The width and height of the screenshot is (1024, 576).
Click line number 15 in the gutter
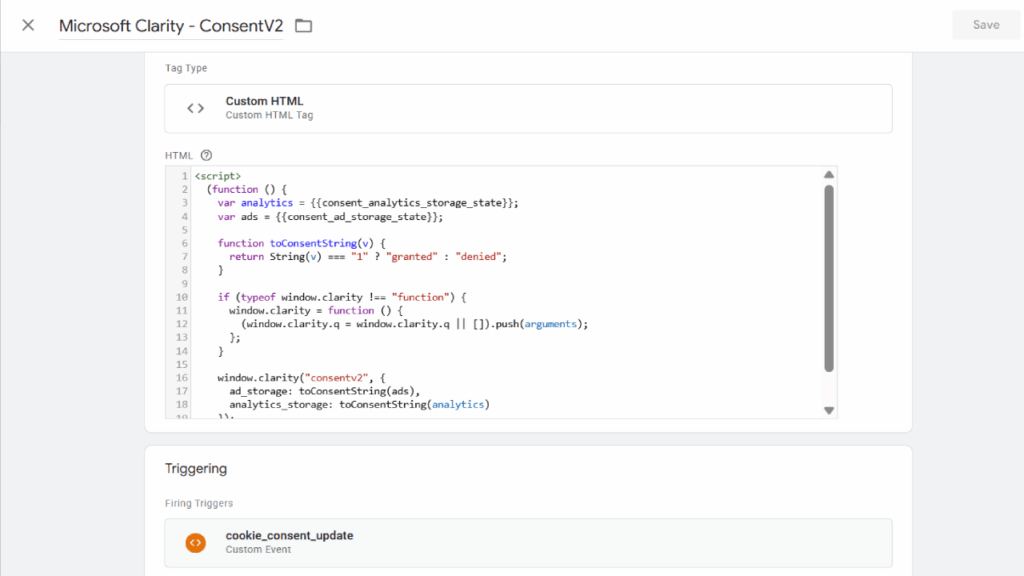click(182, 364)
